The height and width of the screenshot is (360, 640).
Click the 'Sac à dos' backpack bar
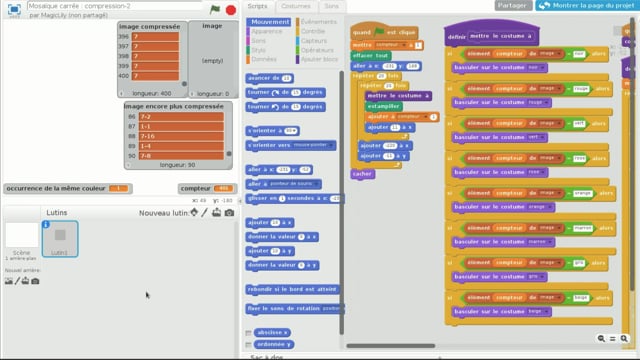pos(267,357)
